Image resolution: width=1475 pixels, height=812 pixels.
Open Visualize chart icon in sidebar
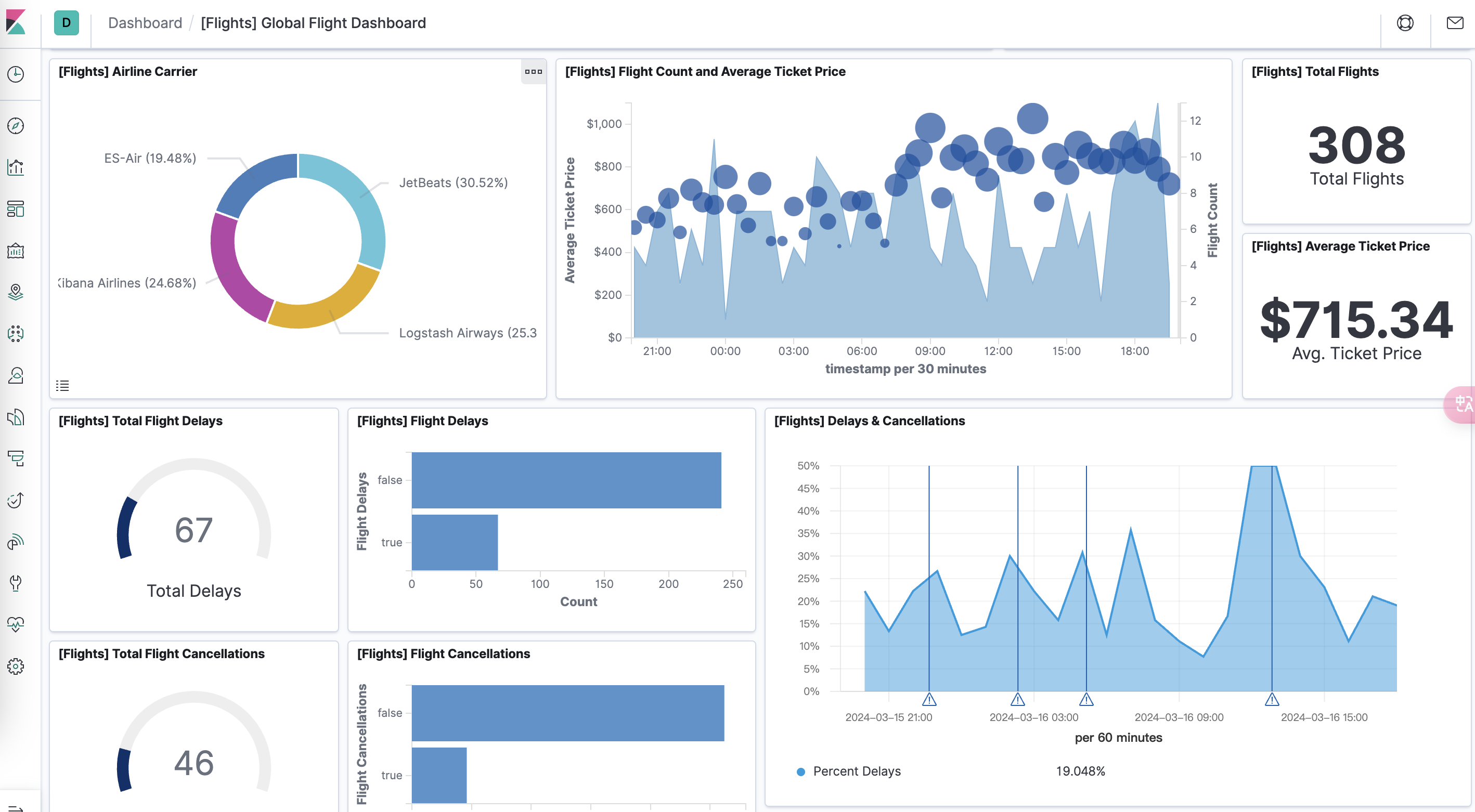coord(16,167)
